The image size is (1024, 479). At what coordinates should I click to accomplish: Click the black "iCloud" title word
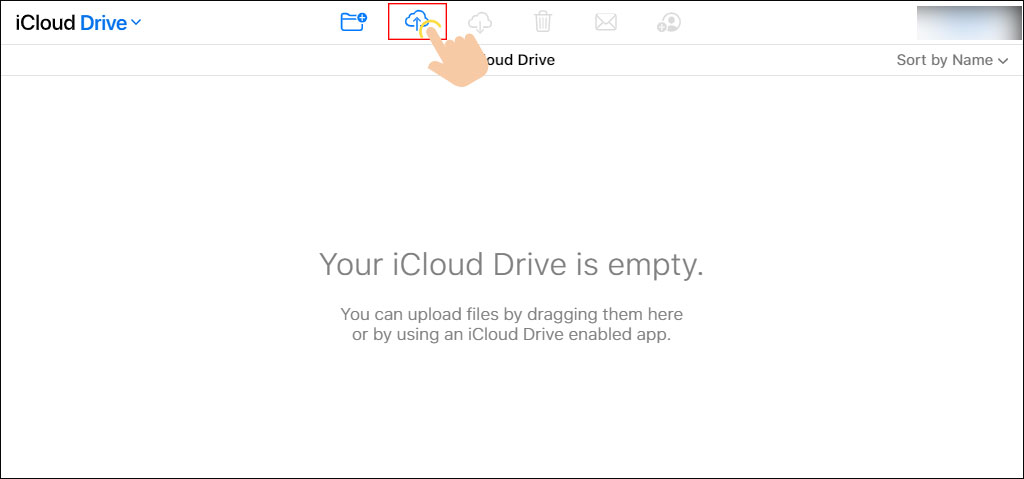(45, 23)
